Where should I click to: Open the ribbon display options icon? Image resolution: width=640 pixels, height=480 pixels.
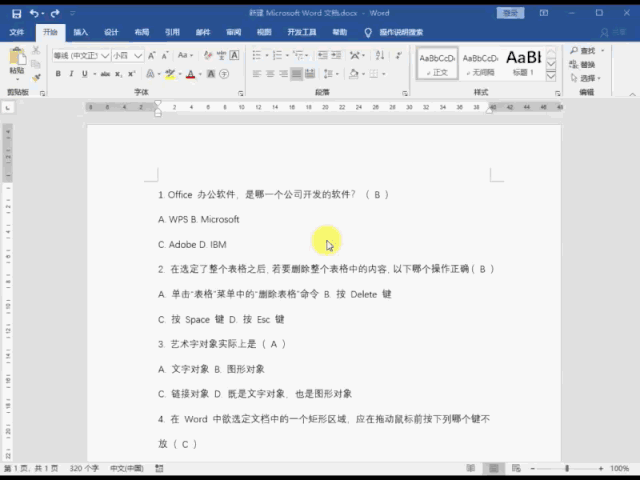(x=544, y=13)
